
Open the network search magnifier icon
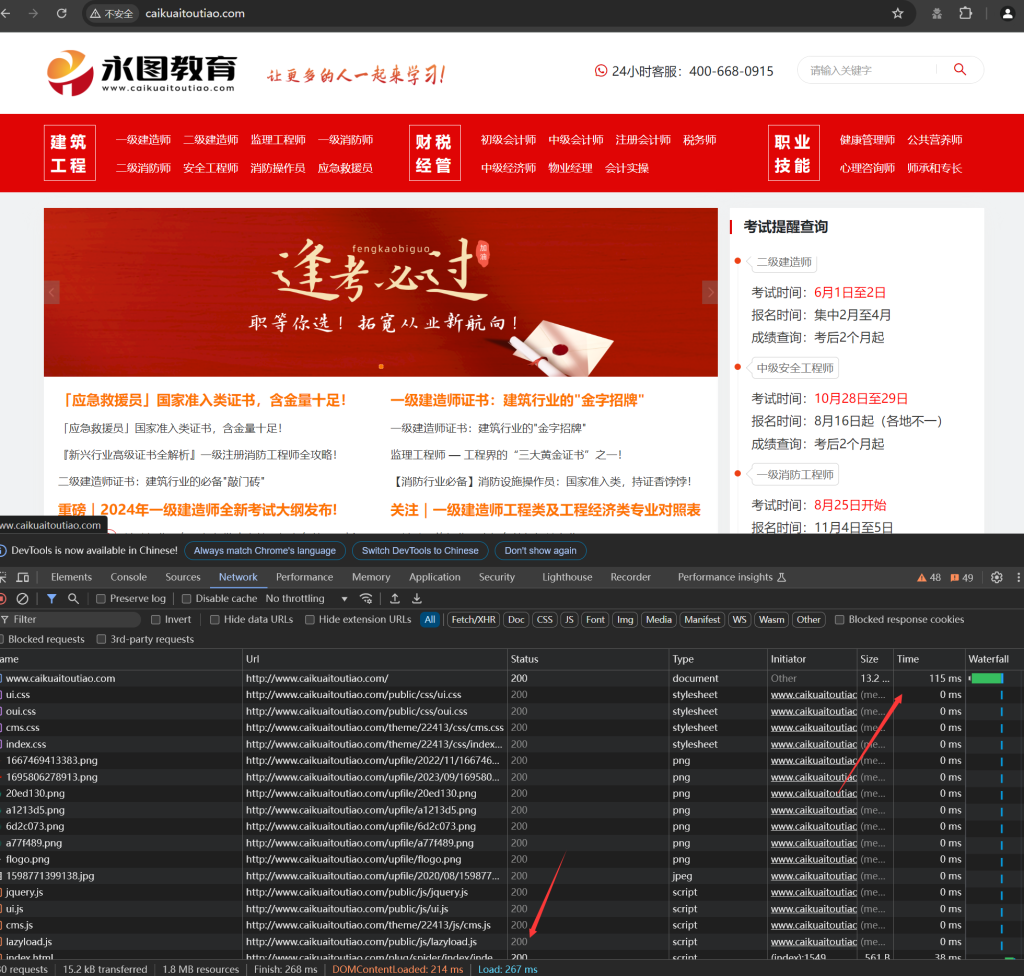pyautogui.click(x=73, y=598)
